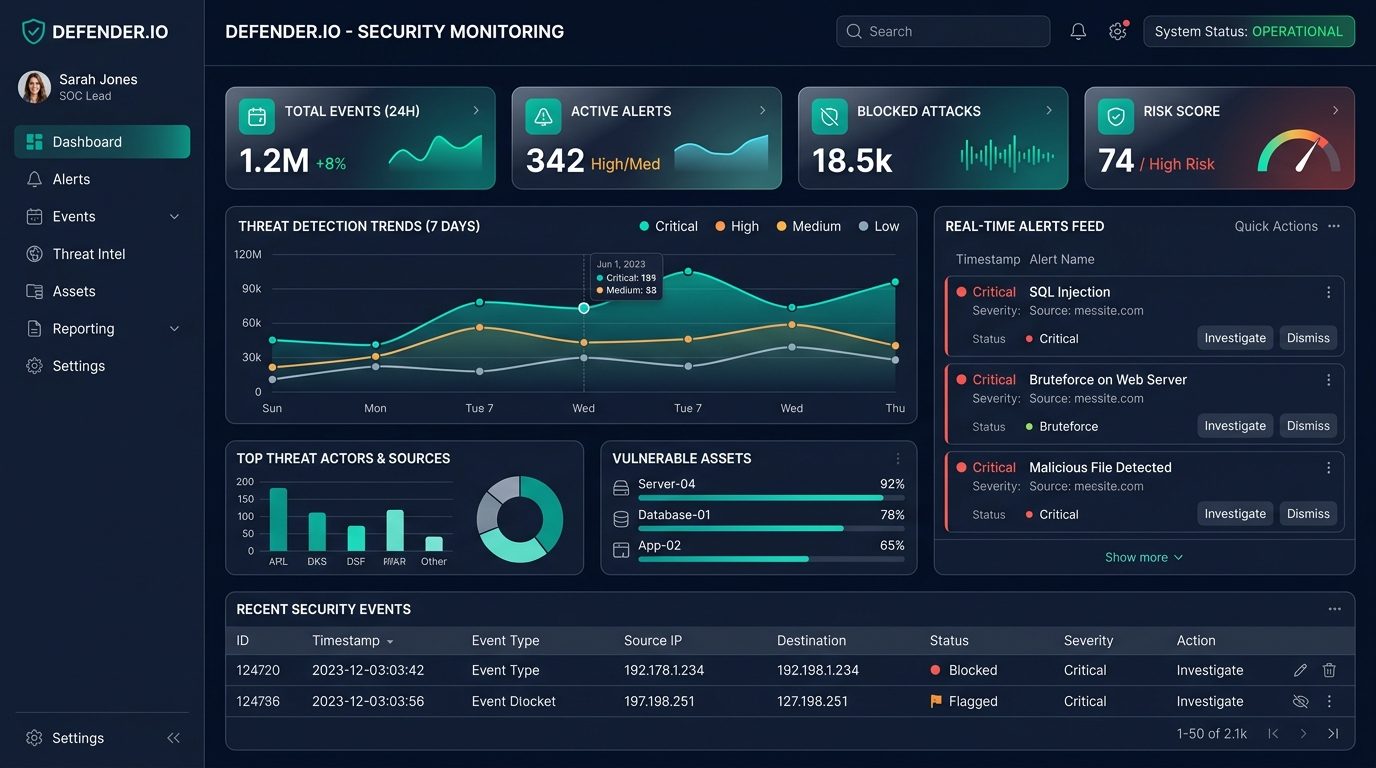Collapse the sidebar with double chevron
This screenshot has height=768, width=1376.
(173, 738)
